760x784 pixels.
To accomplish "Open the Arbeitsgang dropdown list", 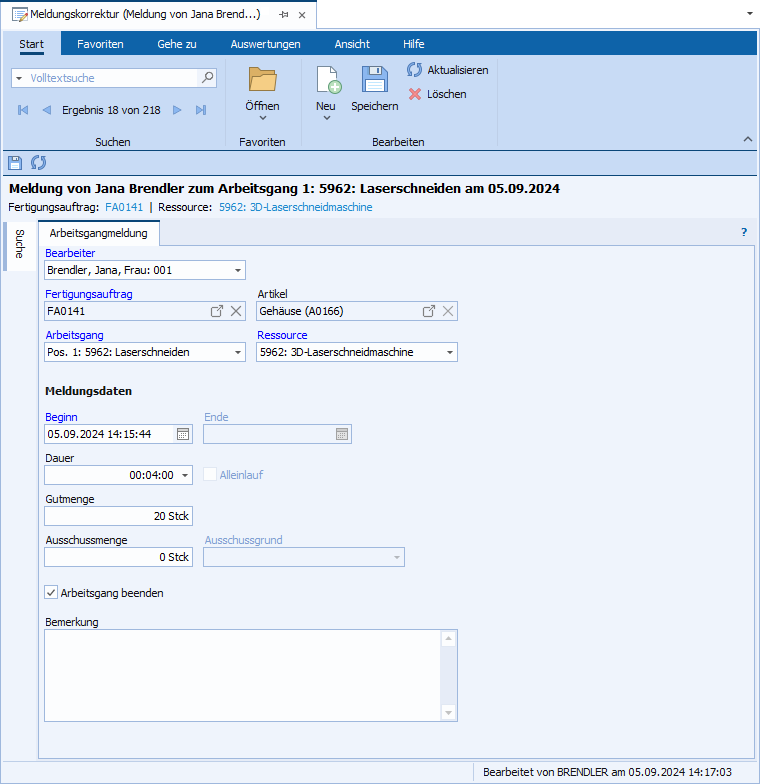I will [238, 352].
